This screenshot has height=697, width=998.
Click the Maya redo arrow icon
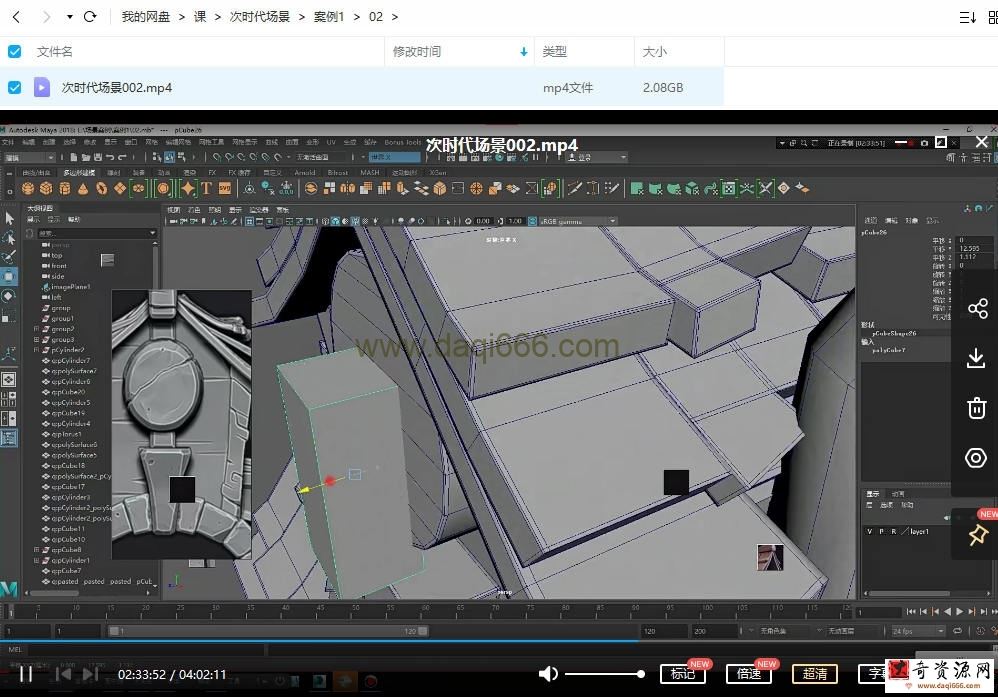tap(122, 157)
